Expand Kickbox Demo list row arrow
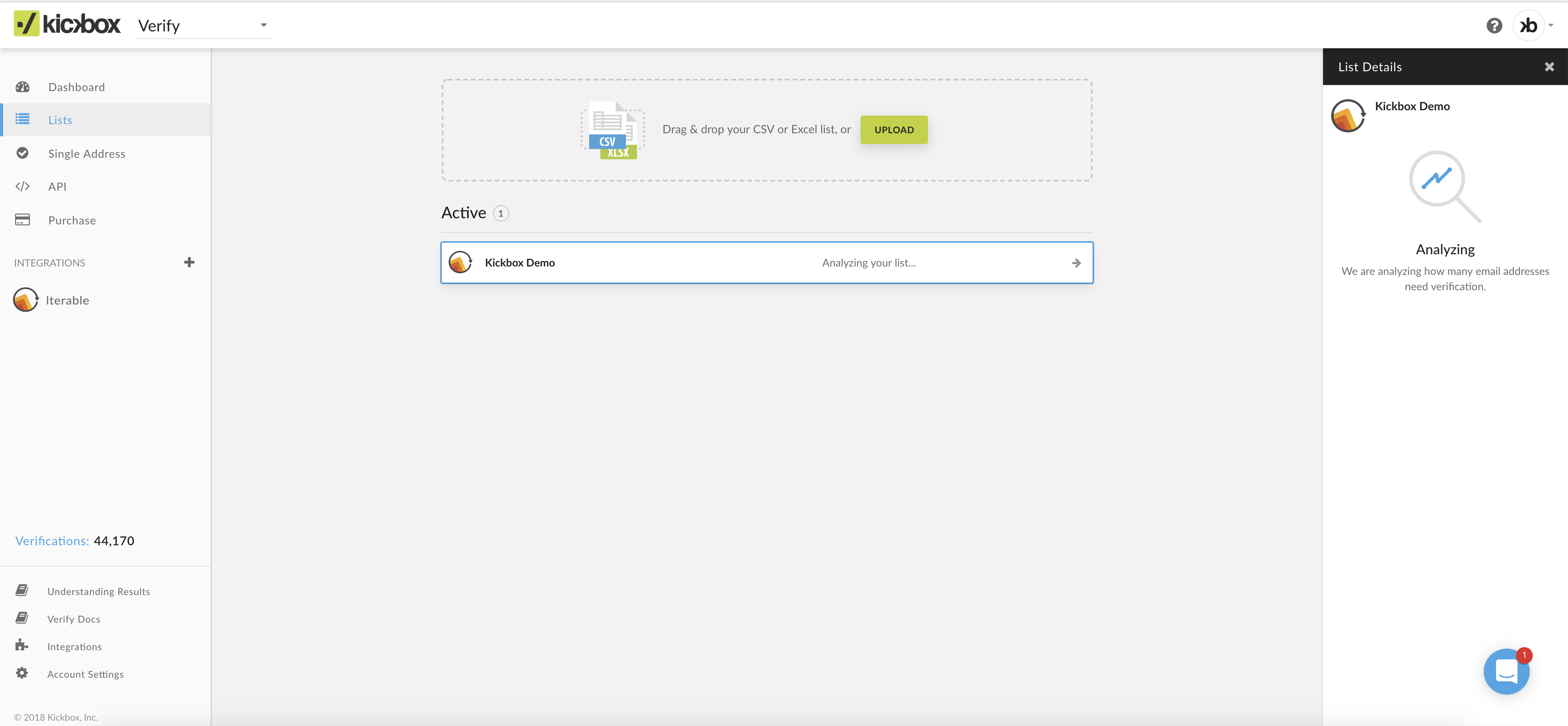Viewport: 1568px width, 726px height. pos(1076,263)
